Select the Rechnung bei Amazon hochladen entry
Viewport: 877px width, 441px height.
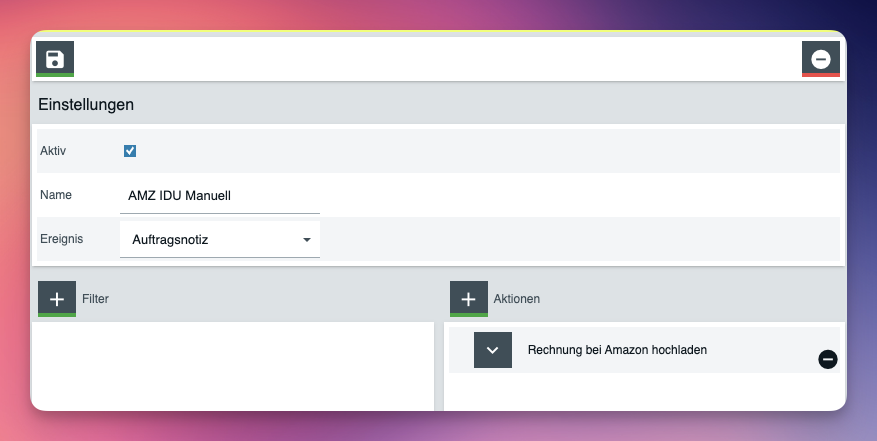point(618,349)
